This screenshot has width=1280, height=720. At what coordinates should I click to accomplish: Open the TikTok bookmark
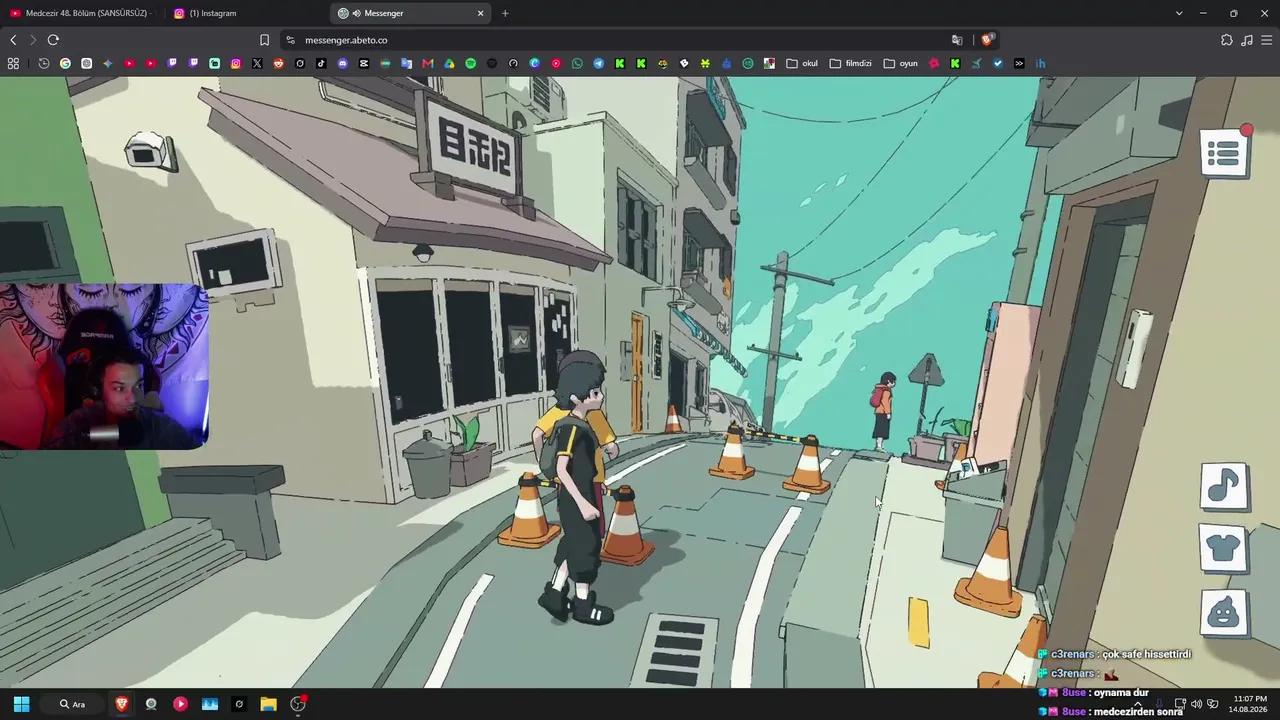click(x=321, y=63)
